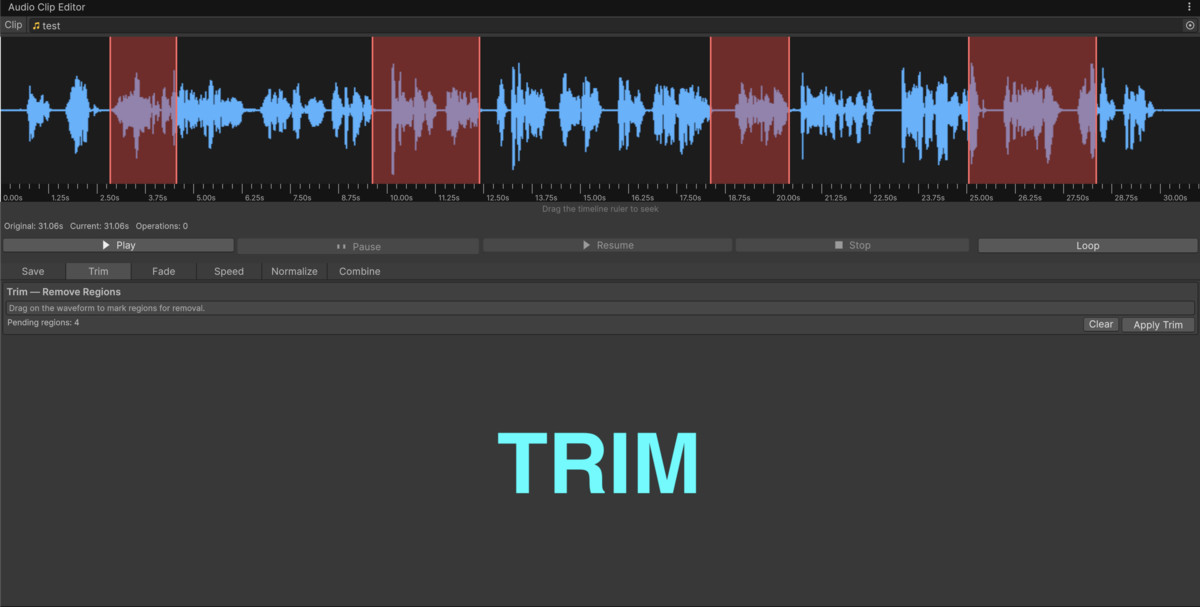Switch to the Normalize tab
1200x607 pixels.
294,271
